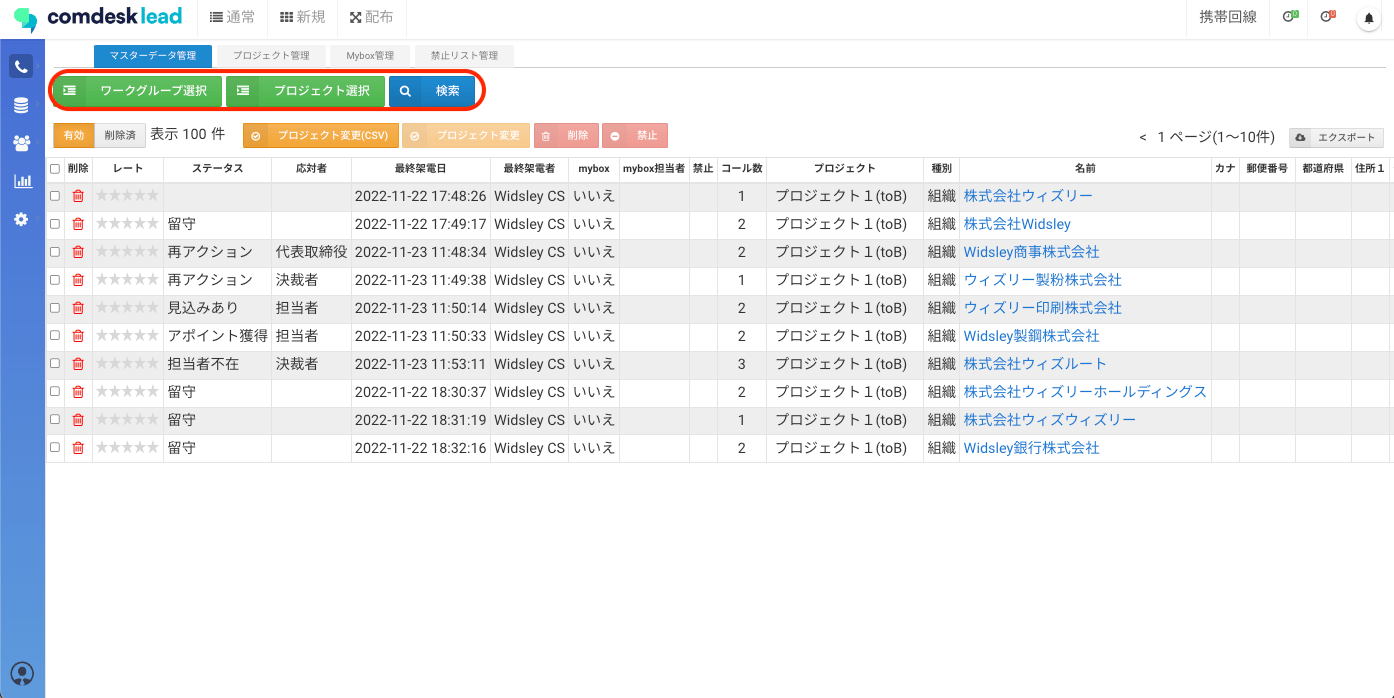Check the box for 株式会社ウィズリー row

click(55, 196)
